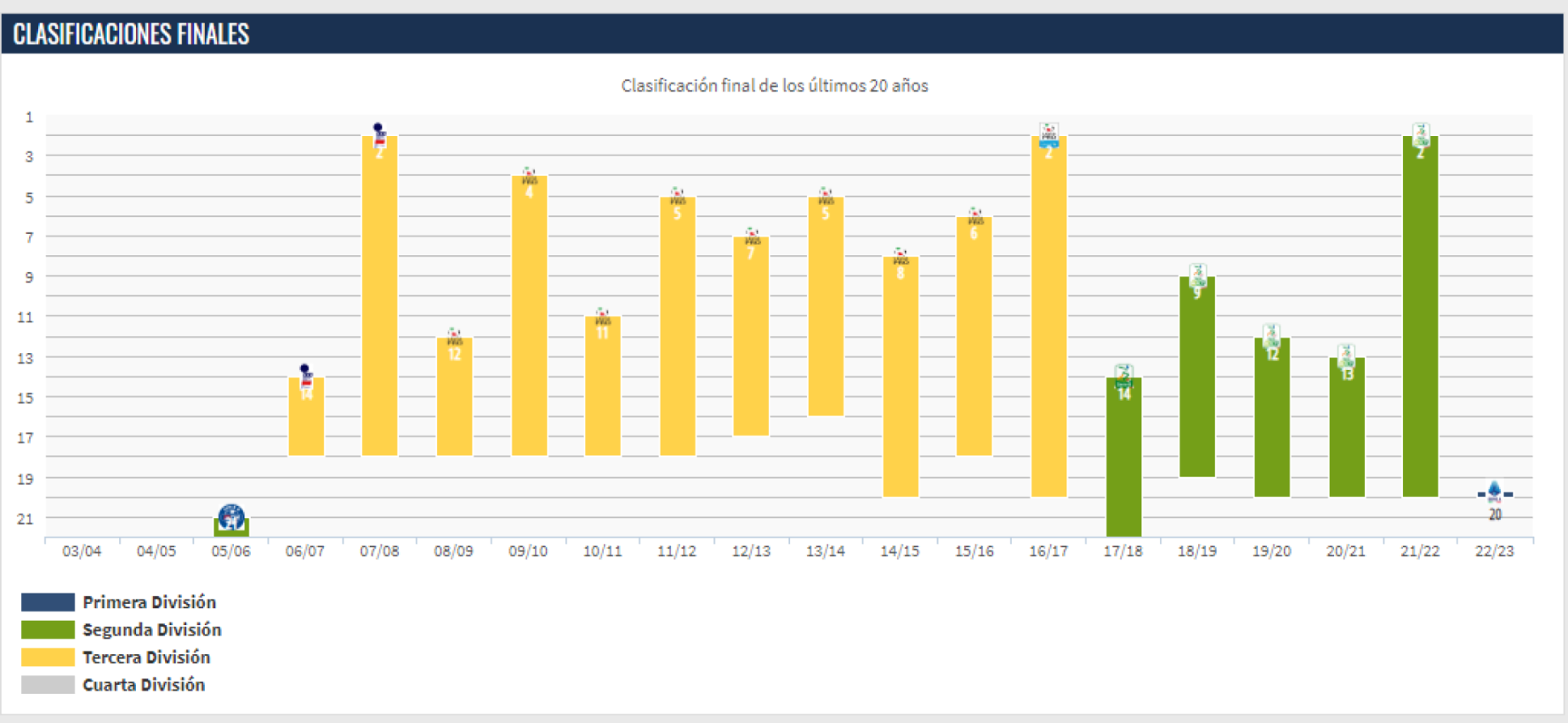Click the 03/04 season axis label
This screenshot has width=1568, height=723.
coord(82,551)
